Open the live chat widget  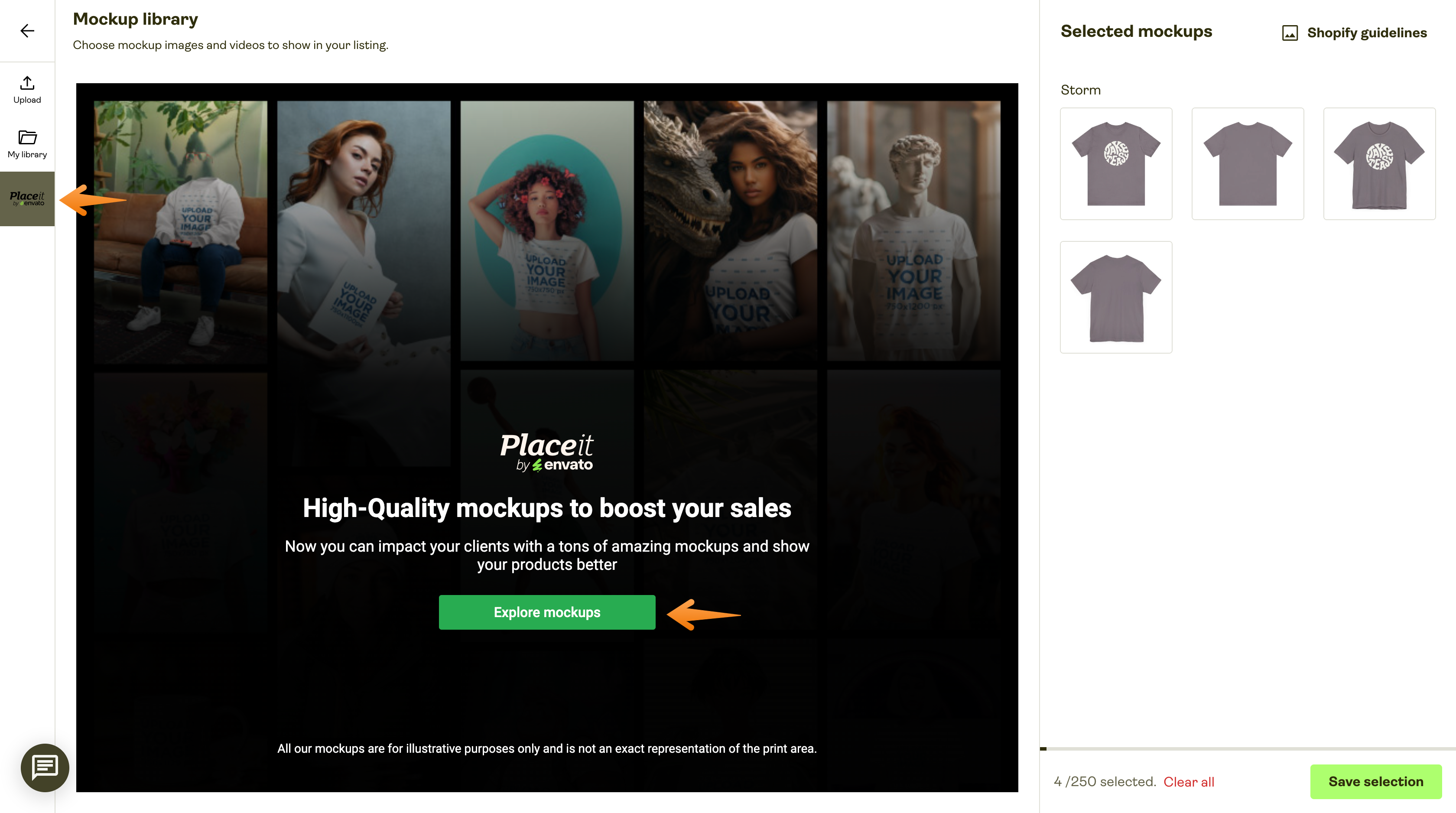pyautogui.click(x=45, y=767)
